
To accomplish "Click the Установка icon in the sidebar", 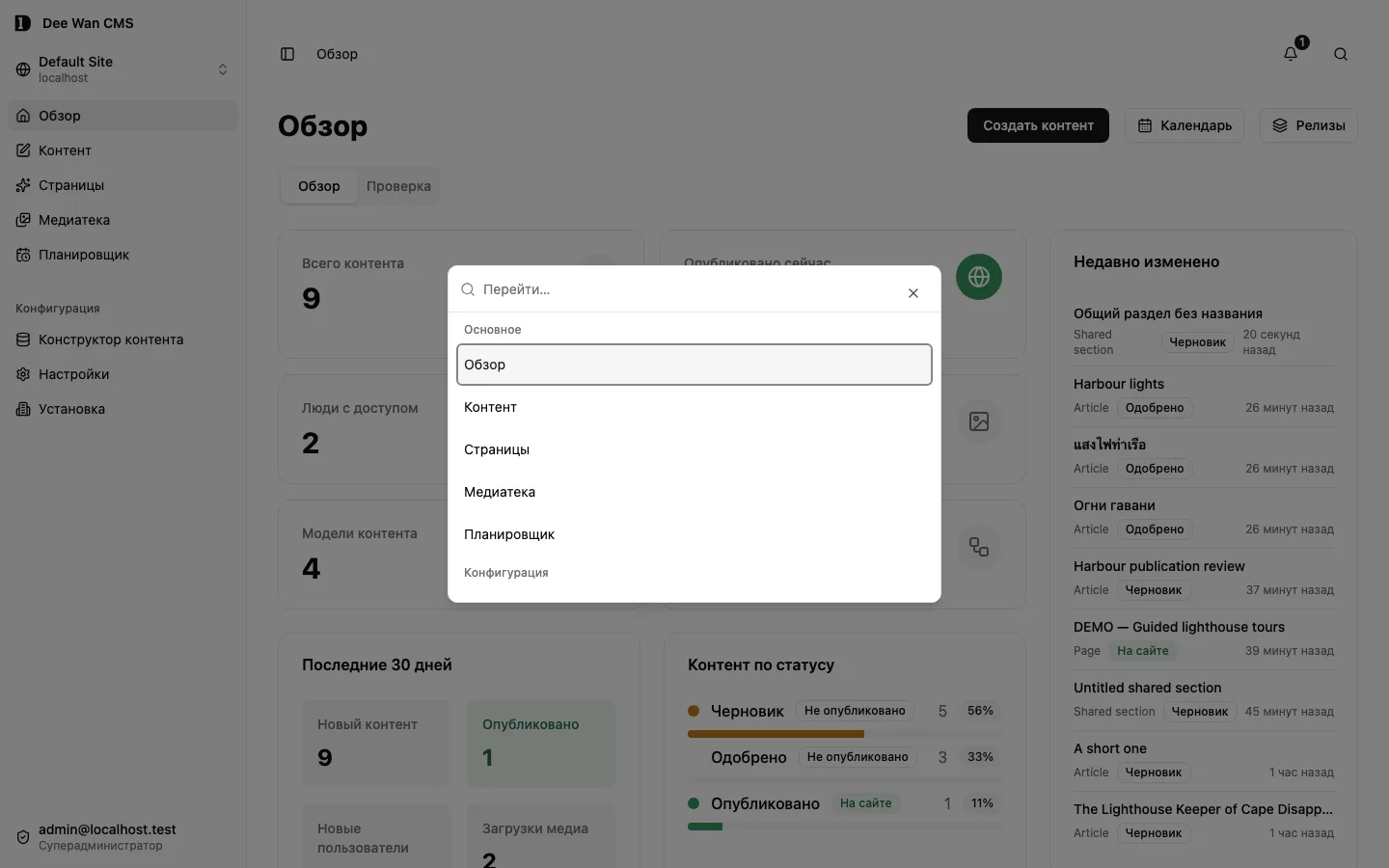I will tap(23, 409).
